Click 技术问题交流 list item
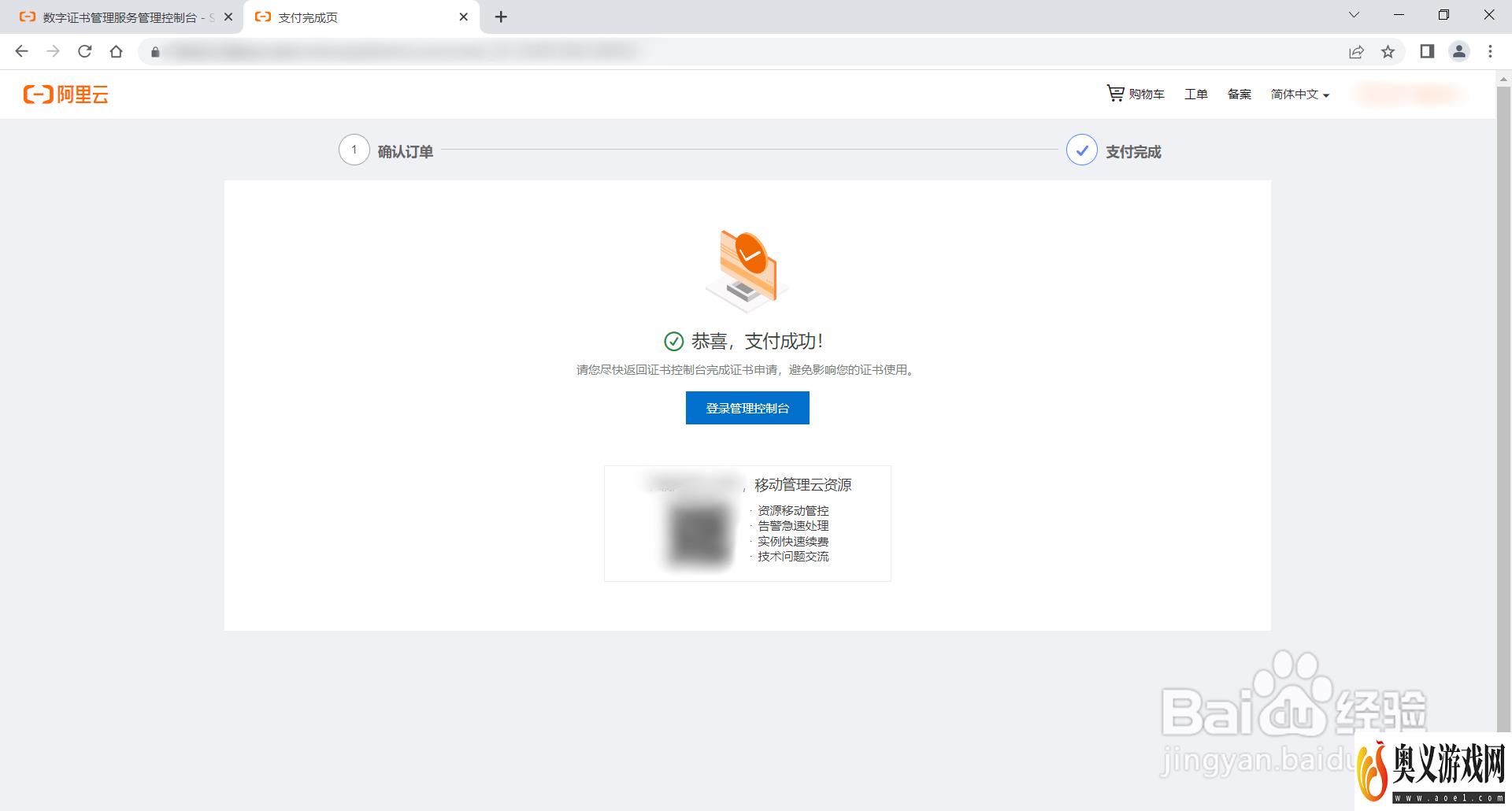This screenshot has height=811, width=1512. [x=793, y=557]
